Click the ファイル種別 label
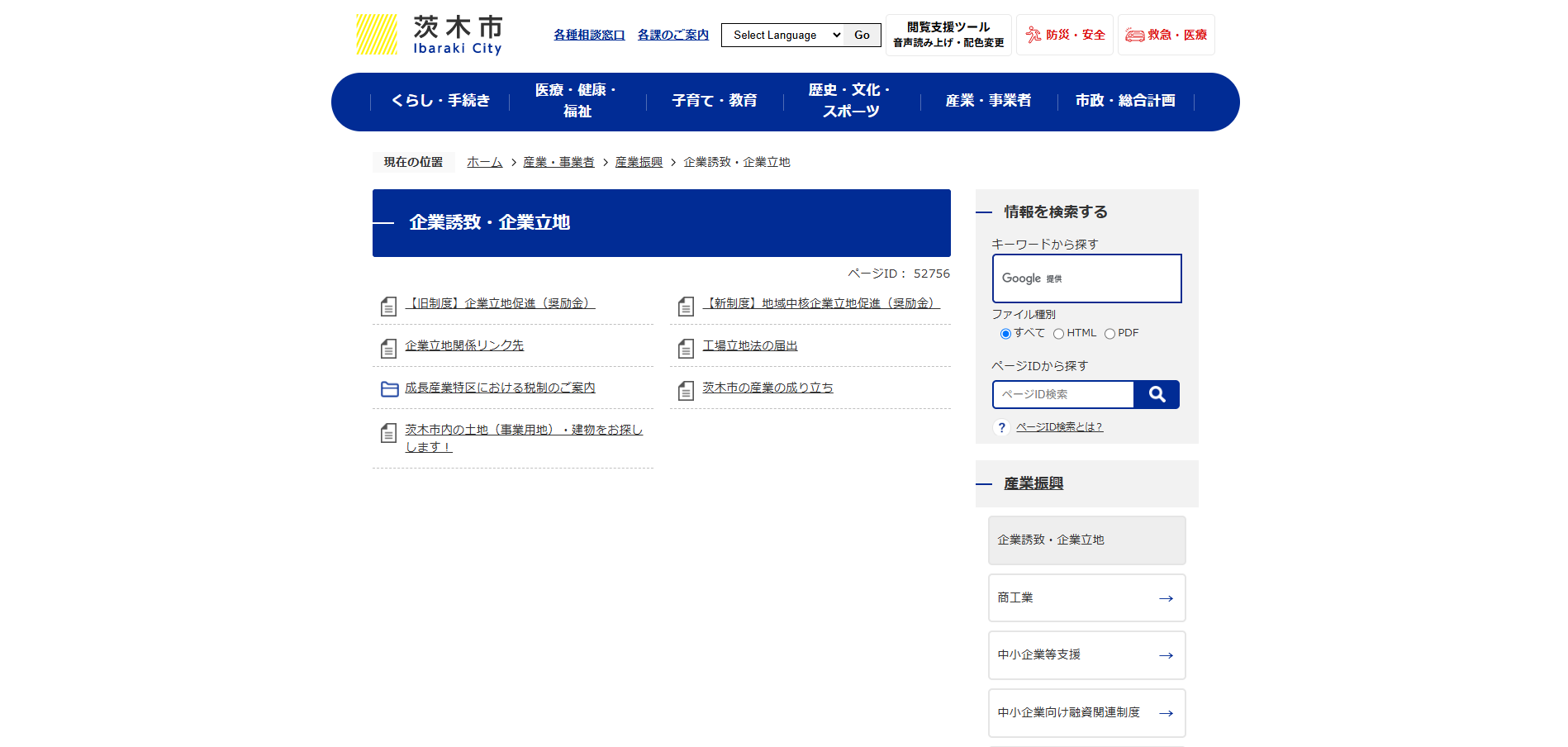 click(1024, 314)
